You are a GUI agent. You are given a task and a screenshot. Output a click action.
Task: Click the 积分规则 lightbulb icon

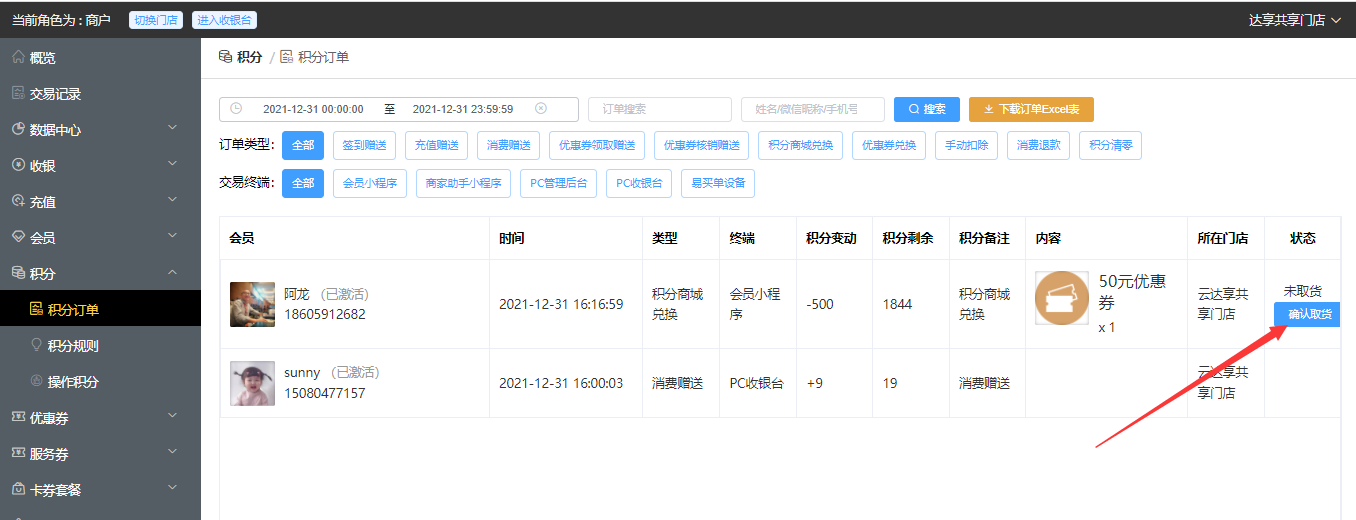37,345
